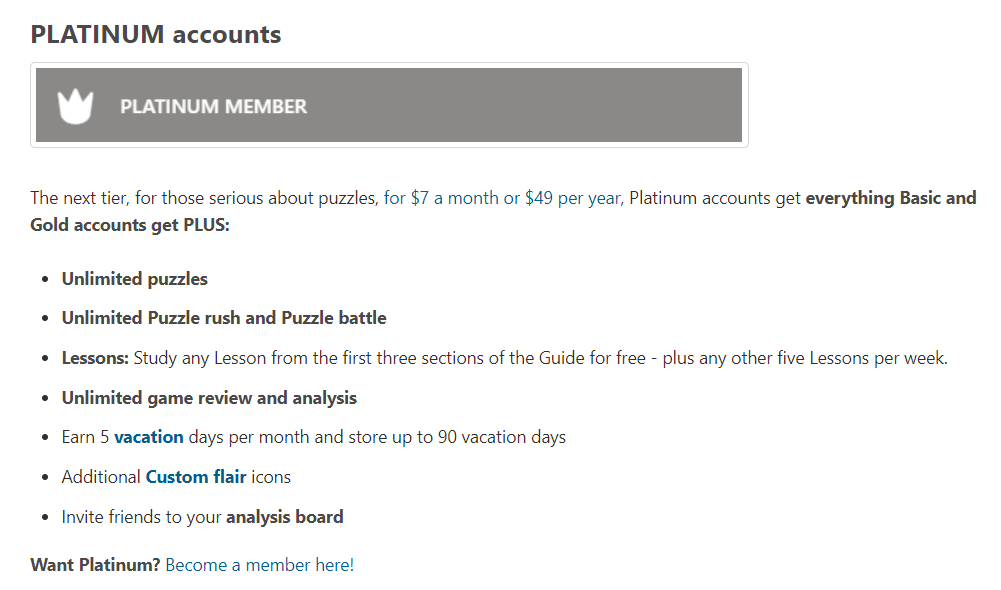Click the bold Lessons: label
This screenshot has height=590, width=1001.
(x=95, y=358)
